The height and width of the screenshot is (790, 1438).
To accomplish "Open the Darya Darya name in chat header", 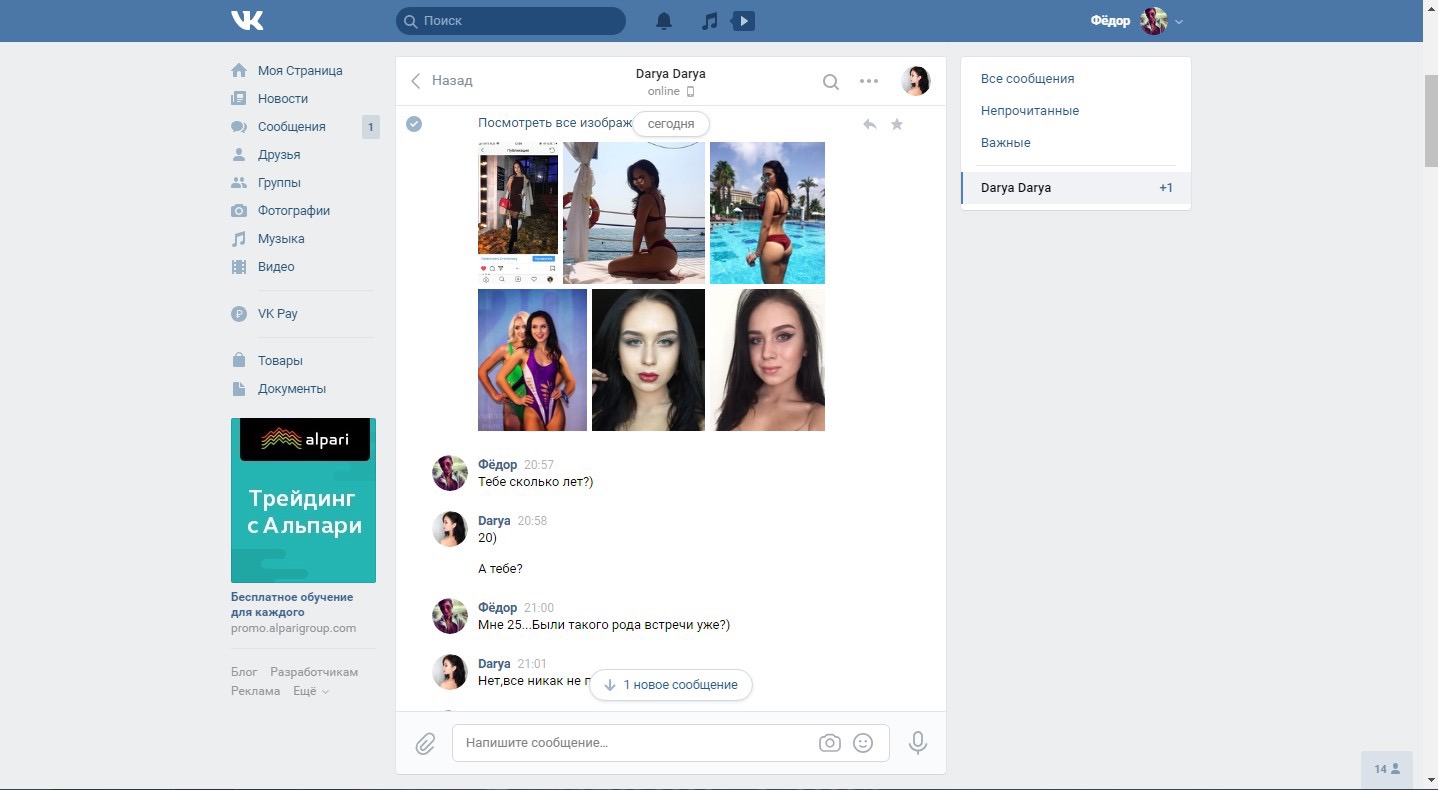I will tap(670, 74).
